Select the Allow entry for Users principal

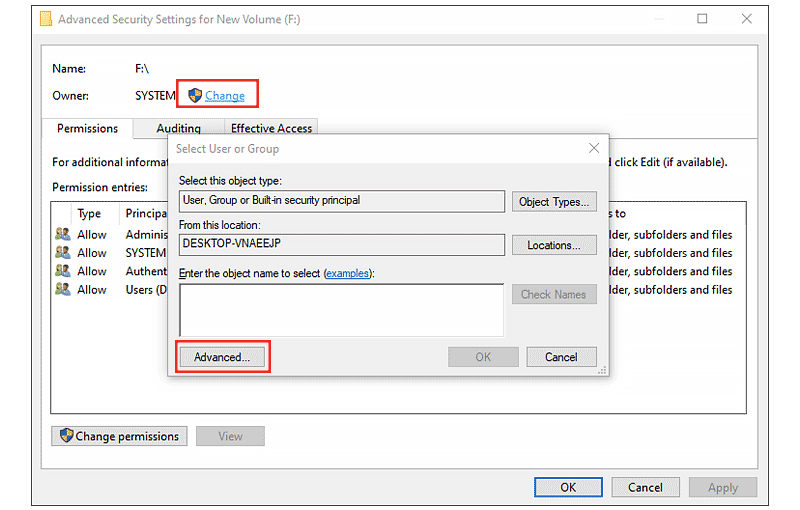click(x=92, y=290)
